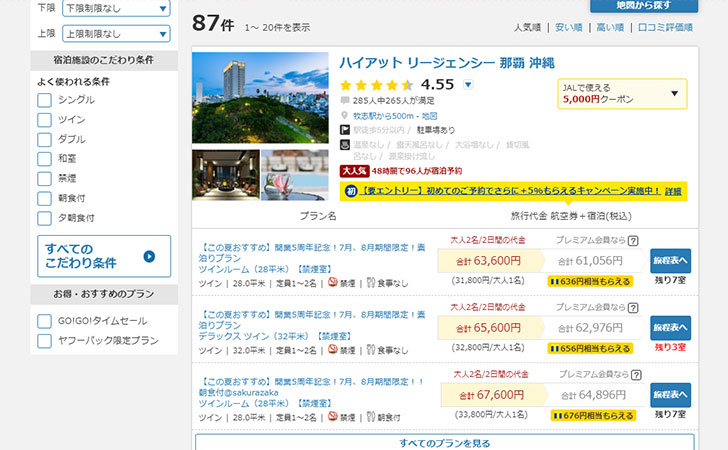Enable the GO!GO!タイムセール filter
Screen dimensions: 728x450
click(x=45, y=321)
